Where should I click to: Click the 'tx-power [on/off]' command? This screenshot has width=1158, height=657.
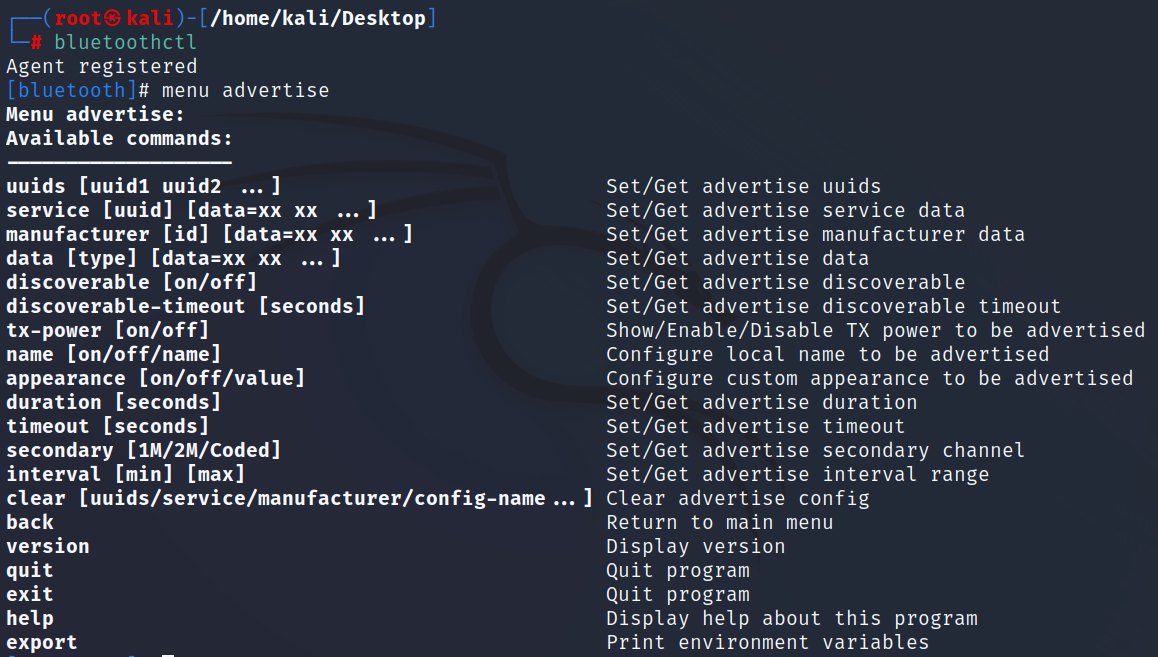point(108,330)
